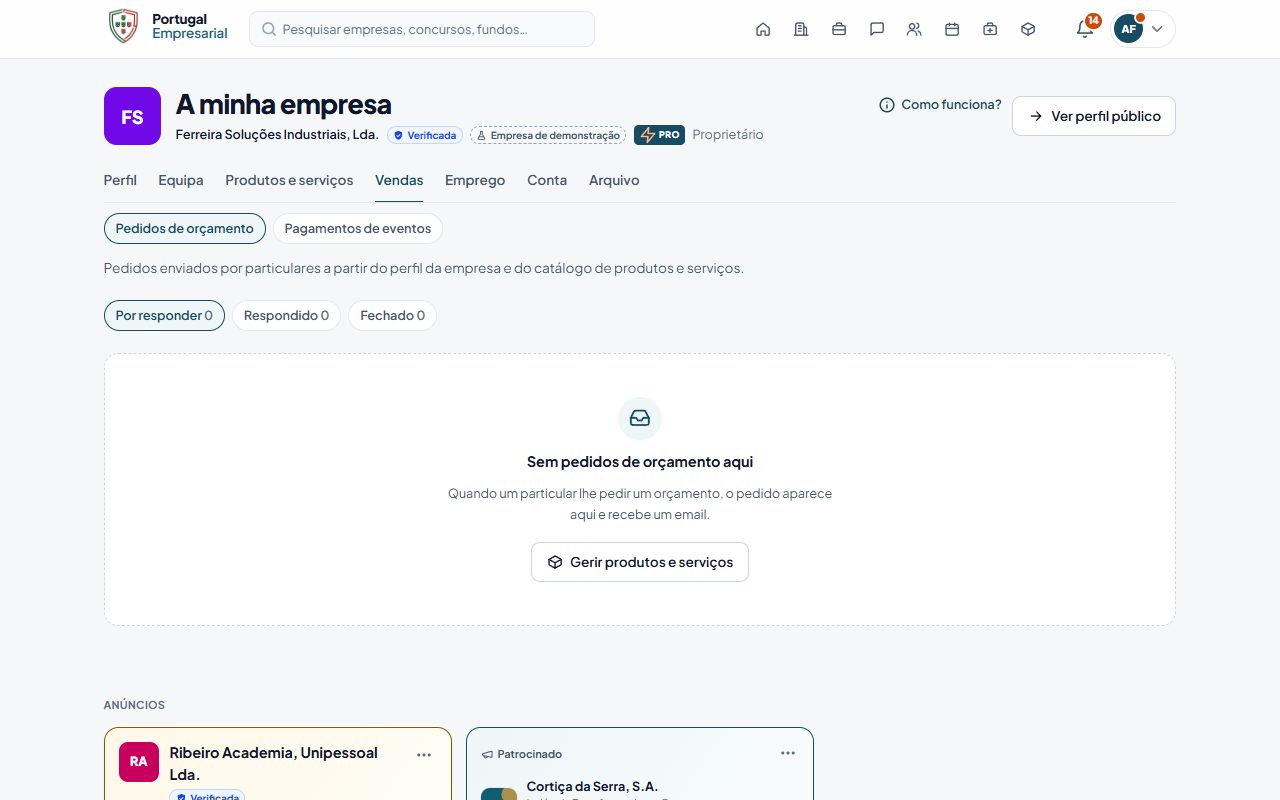The width and height of the screenshot is (1280, 800).
Task: Go to the Conta tab
Action: click(x=547, y=180)
